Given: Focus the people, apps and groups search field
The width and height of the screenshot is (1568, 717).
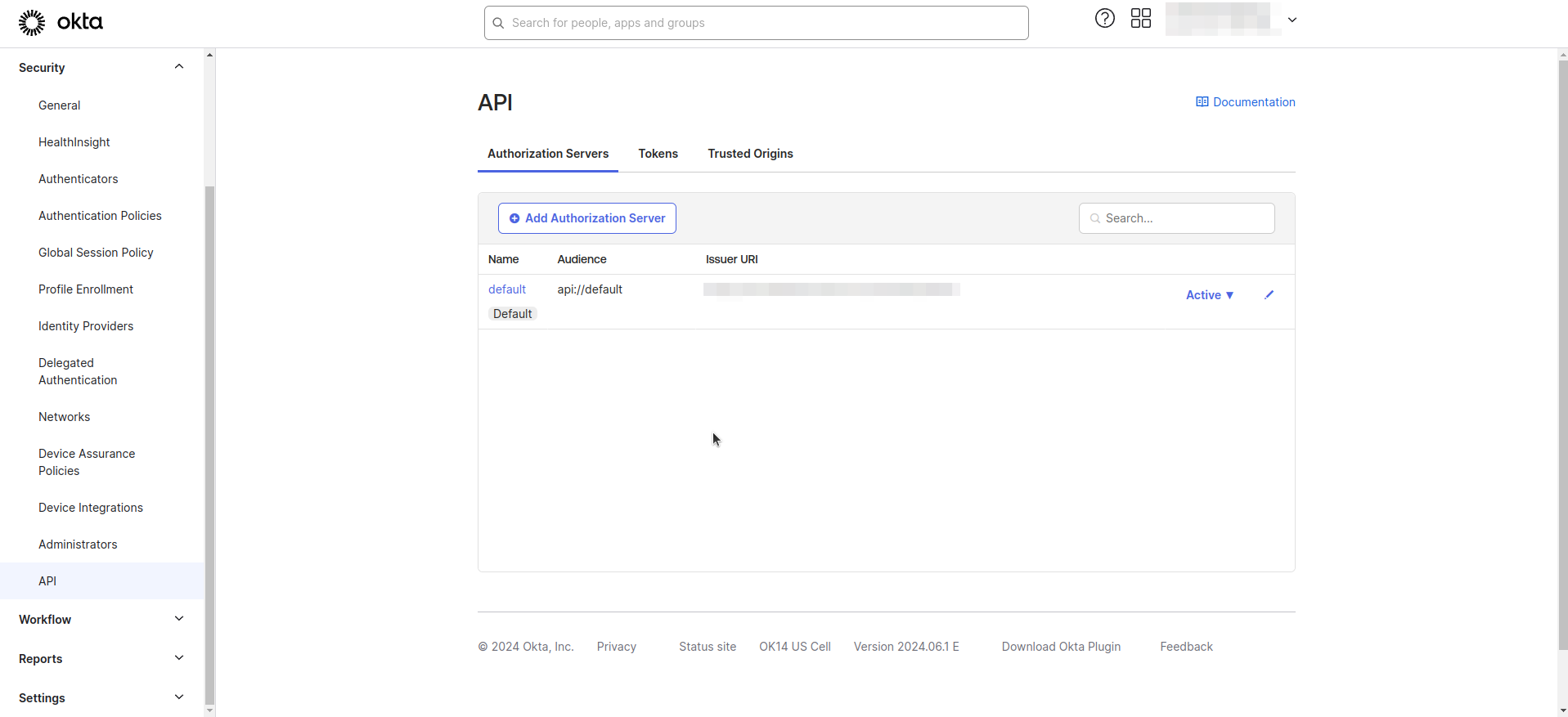Looking at the screenshot, I should (x=757, y=23).
